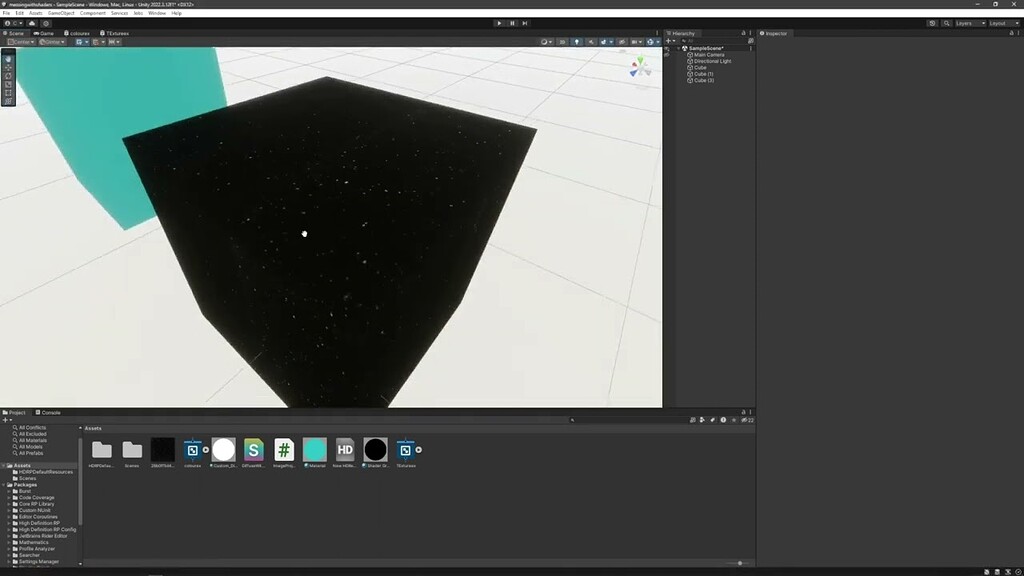Toggle the Pause button
Screen dimensions: 1024x576
coord(511,23)
